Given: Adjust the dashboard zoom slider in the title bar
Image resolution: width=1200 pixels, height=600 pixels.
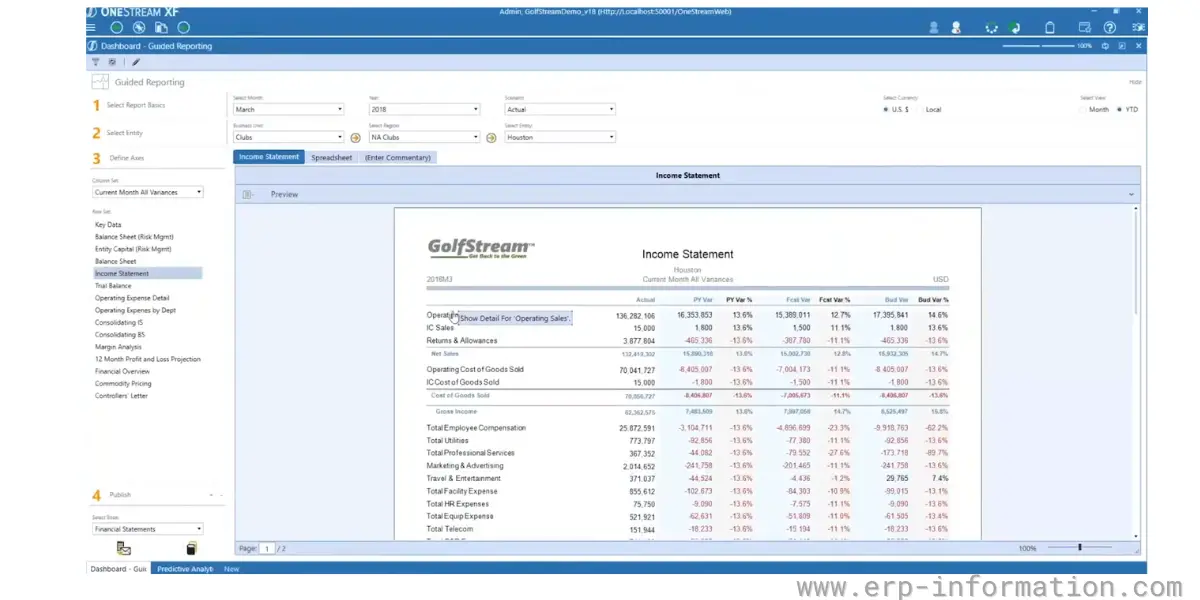Looking at the screenshot, I should [1038, 46].
